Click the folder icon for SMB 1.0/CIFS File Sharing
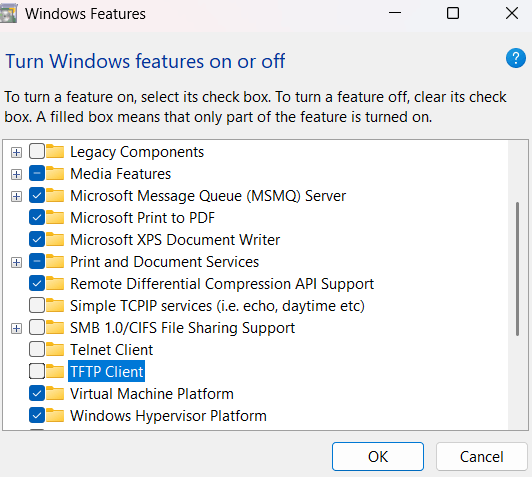 point(55,327)
